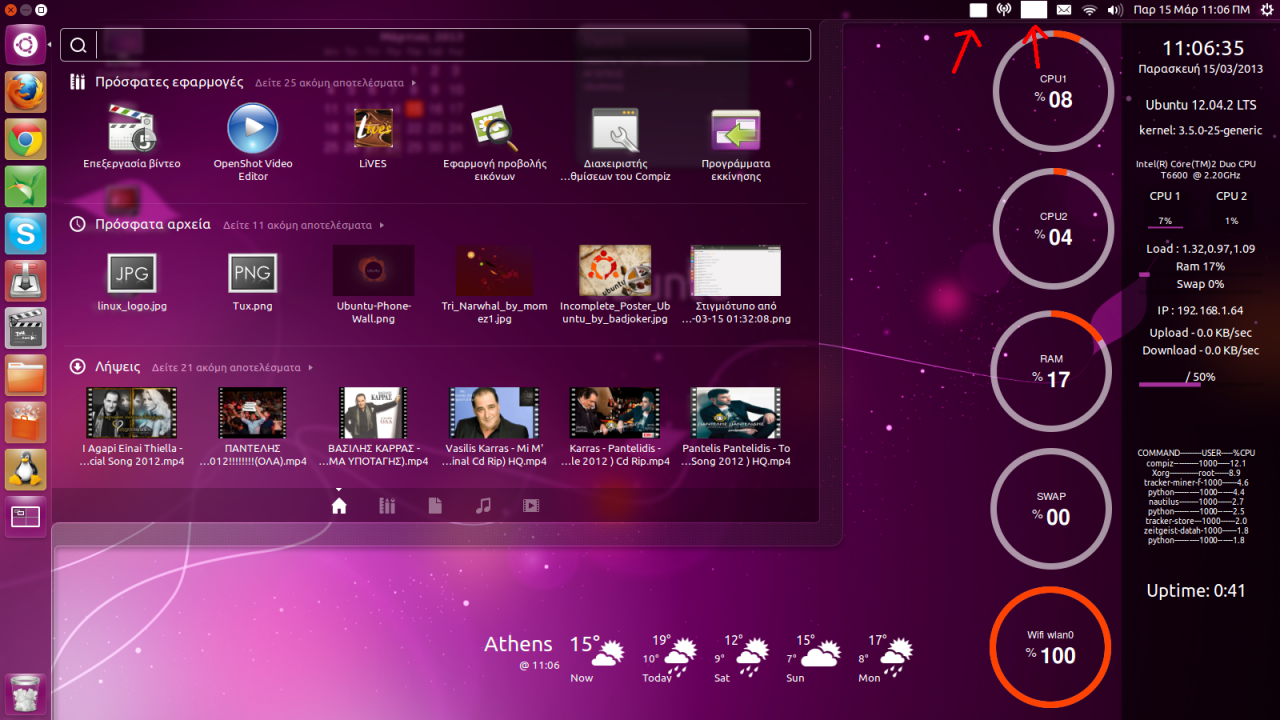Screen dimensions: 1280x720
Task: Open Firefox from the launcher
Action: point(26,92)
